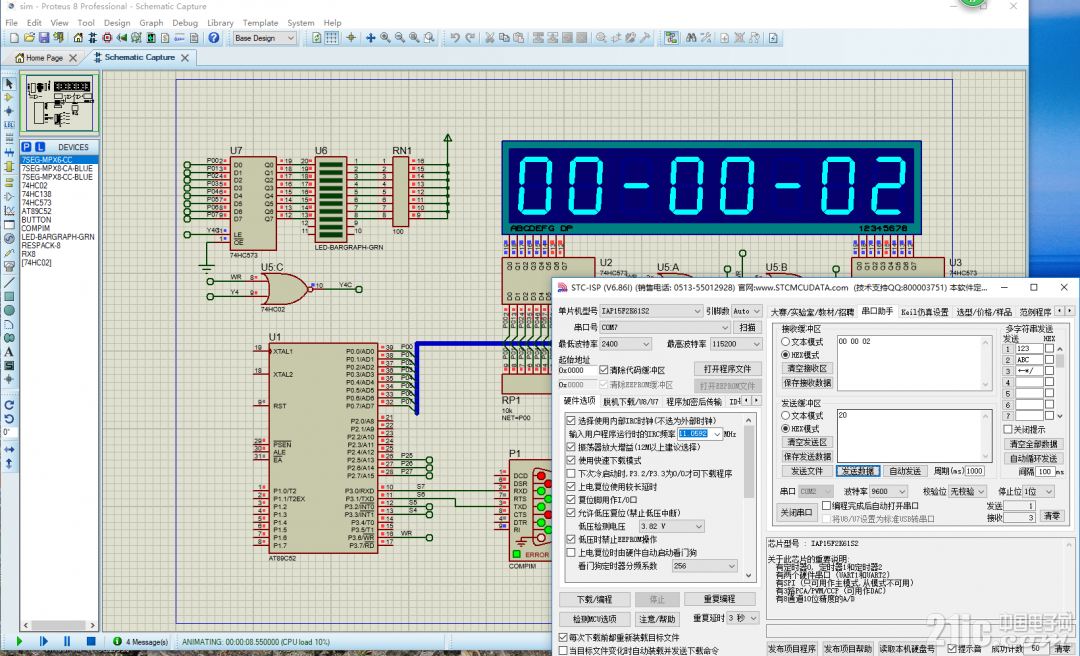This screenshot has height=656, width=1080.
Task: Pause the running simulation
Action: pos(67,642)
